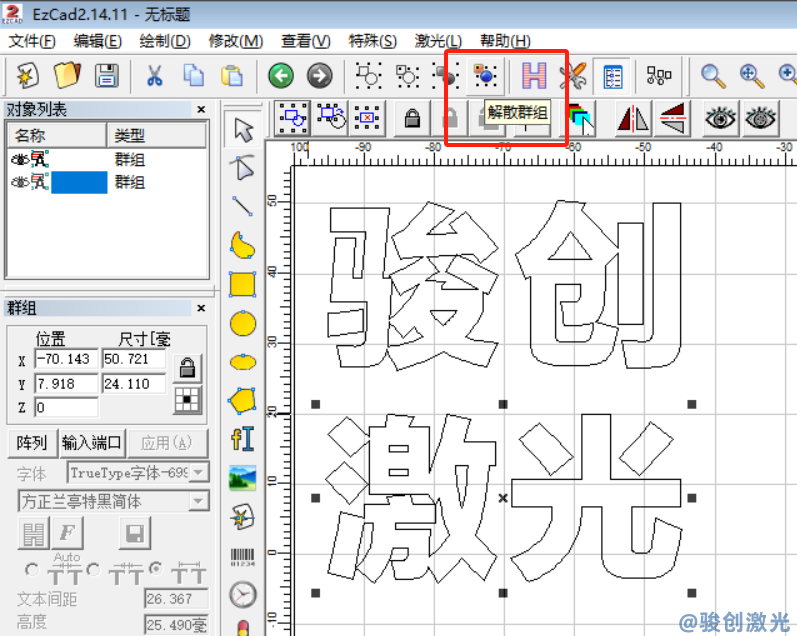Image resolution: width=797 pixels, height=636 pixels.
Task: Create a new file with New icon
Action: click(27, 76)
